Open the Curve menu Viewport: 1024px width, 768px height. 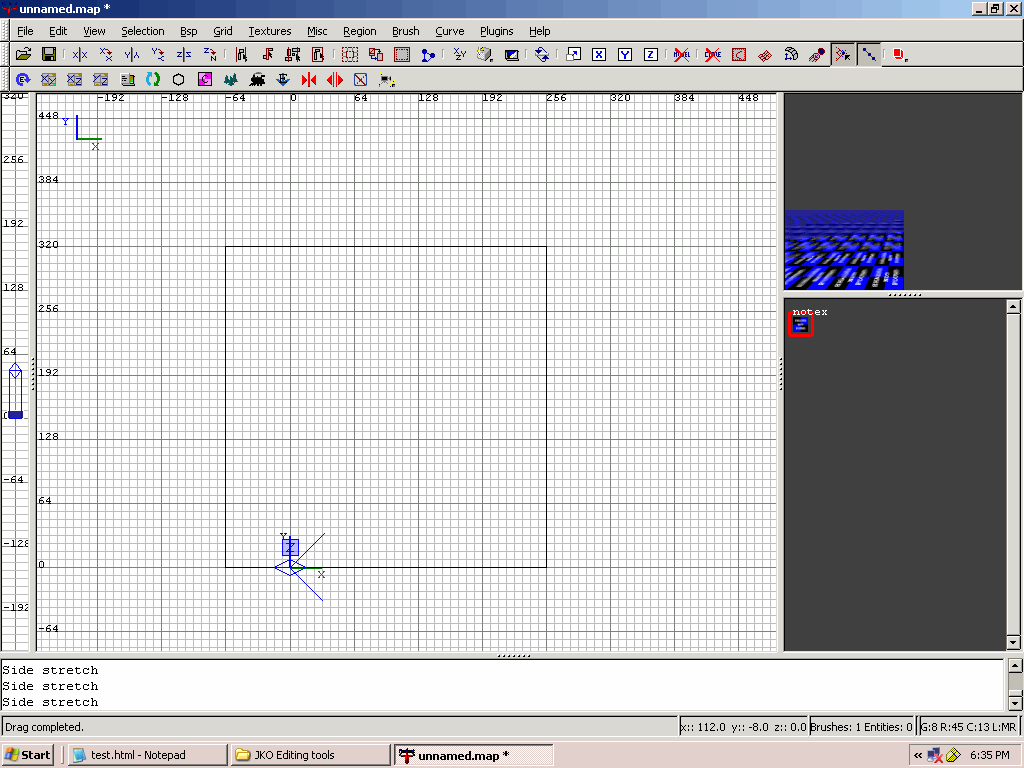449,31
